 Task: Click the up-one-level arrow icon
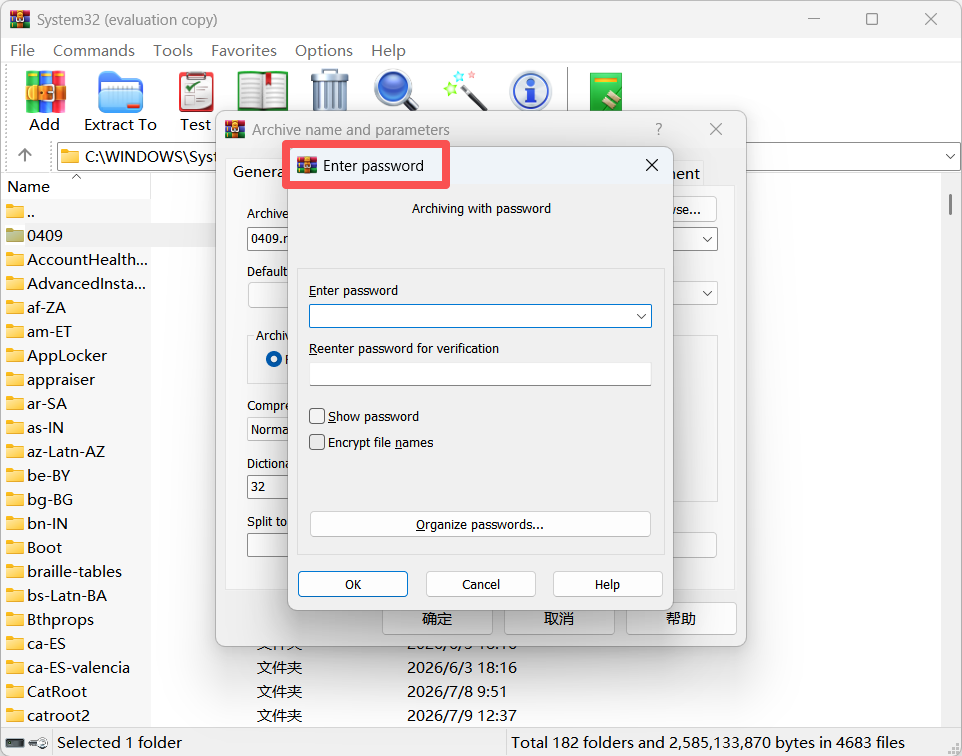(25, 155)
